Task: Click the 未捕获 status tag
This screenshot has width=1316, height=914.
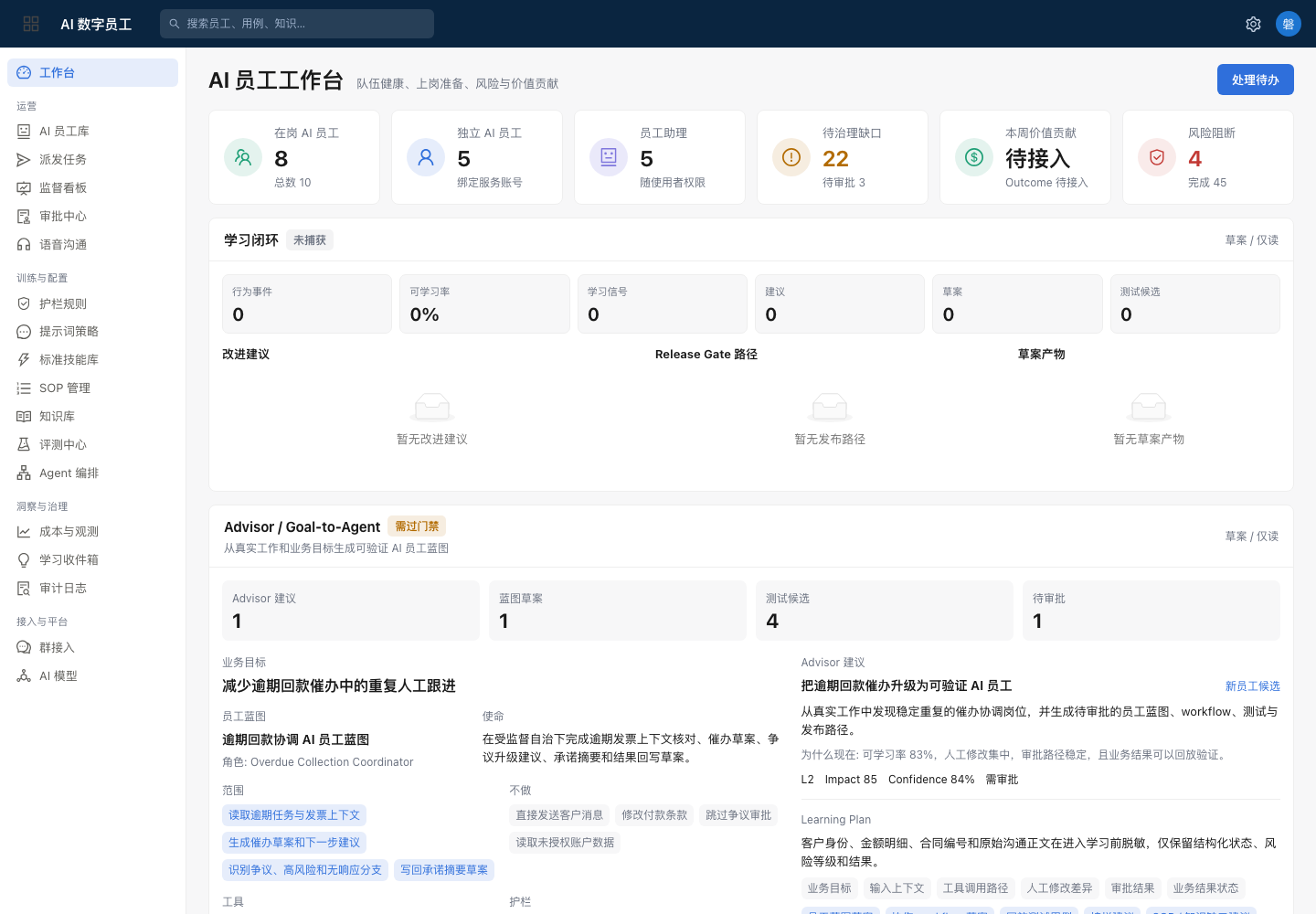Action: click(x=310, y=239)
